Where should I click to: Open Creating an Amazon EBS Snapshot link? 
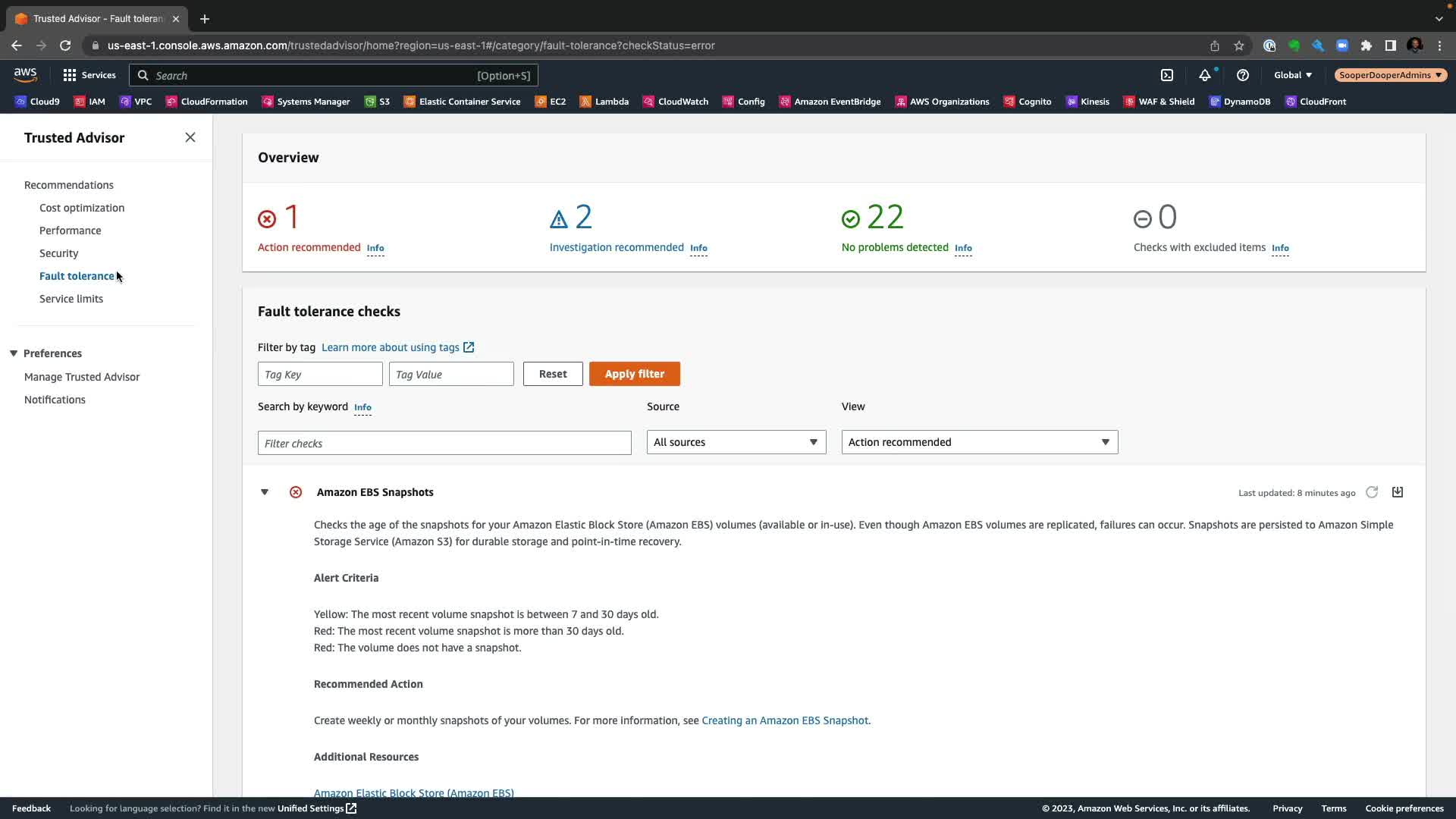785,720
